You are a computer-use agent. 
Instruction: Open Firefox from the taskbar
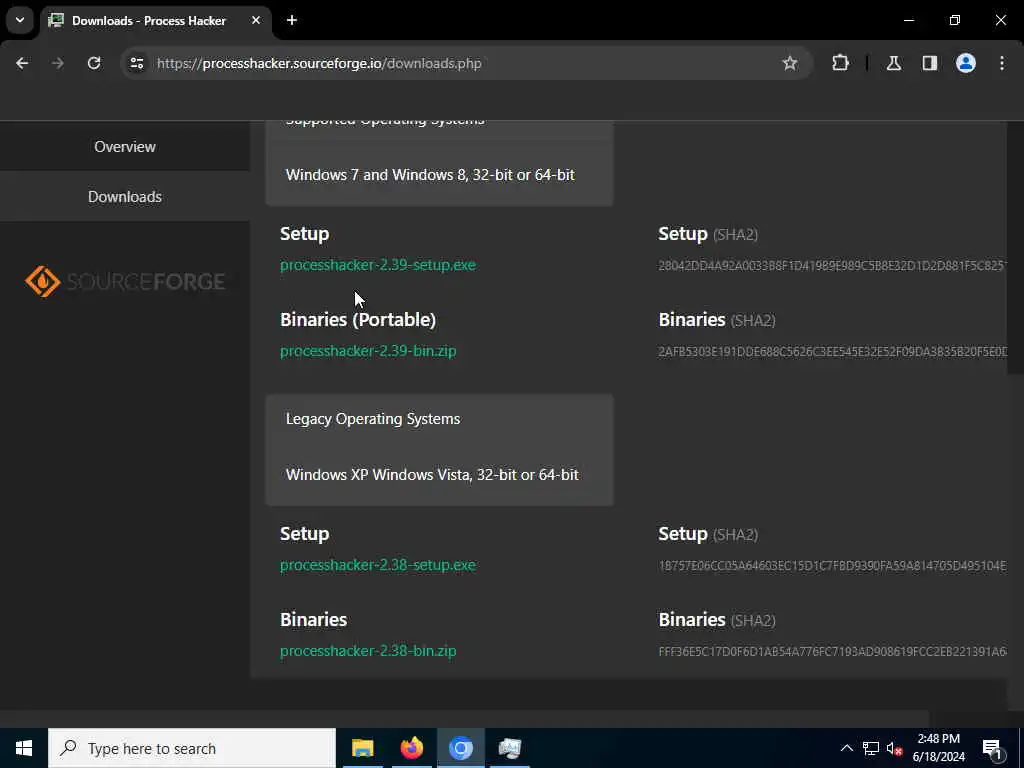click(x=411, y=748)
